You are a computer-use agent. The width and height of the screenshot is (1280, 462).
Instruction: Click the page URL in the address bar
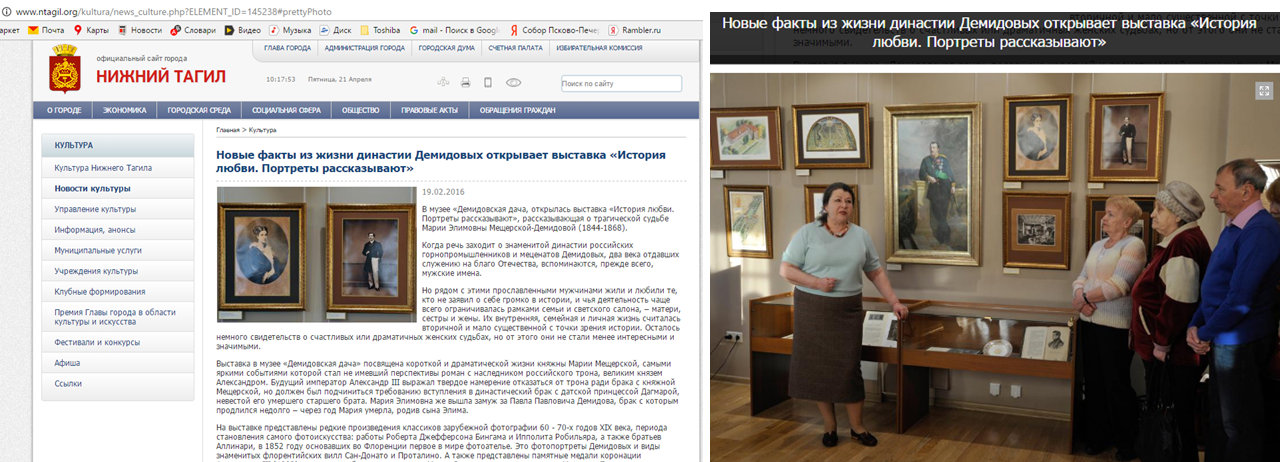[x=175, y=10]
